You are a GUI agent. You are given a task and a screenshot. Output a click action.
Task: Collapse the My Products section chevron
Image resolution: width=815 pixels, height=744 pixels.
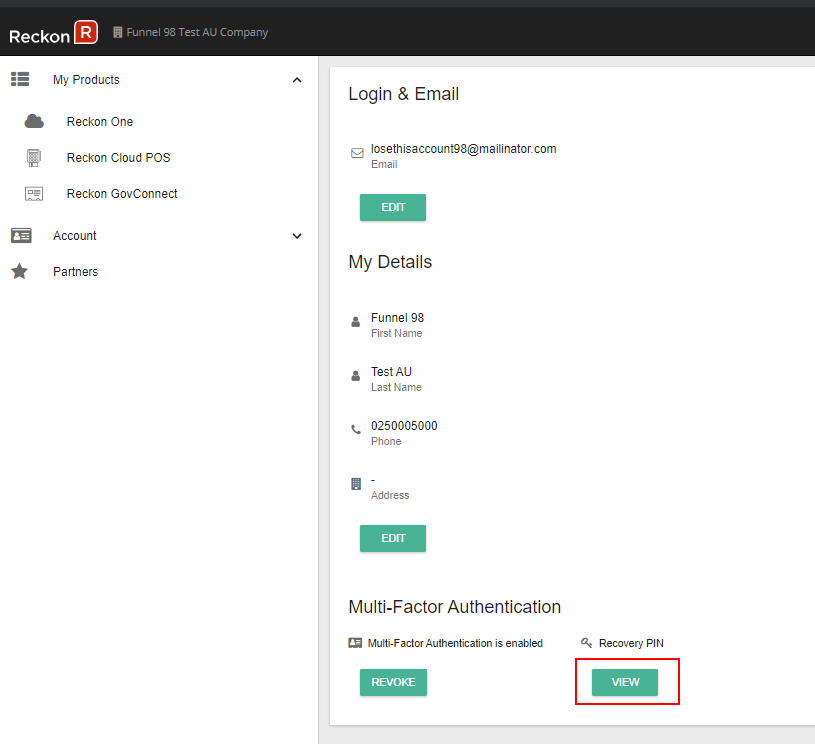(297, 80)
